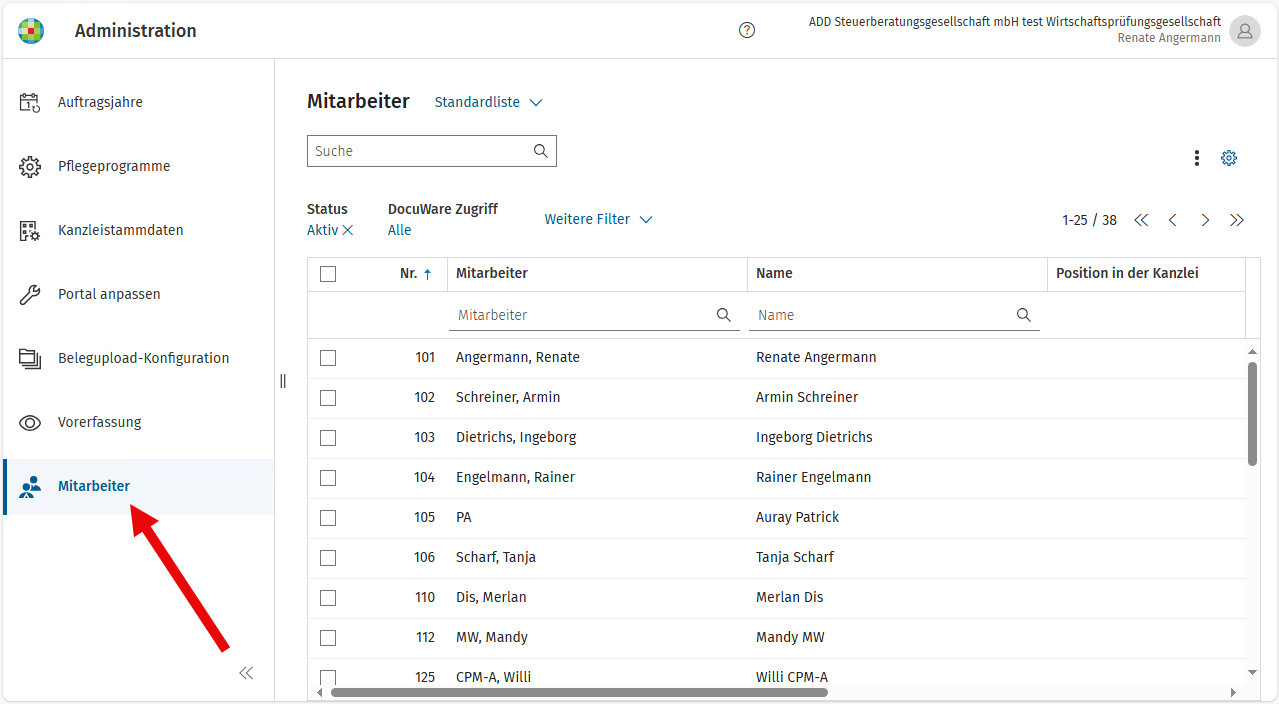Click the Mitarbeiter people icon
1279x704 pixels.
point(30,487)
